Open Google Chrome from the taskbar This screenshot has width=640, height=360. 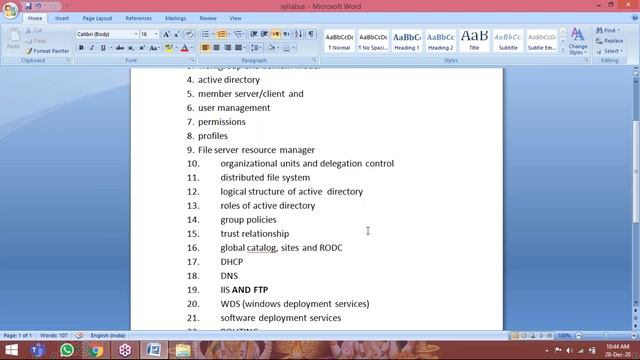pyautogui.click(x=96, y=350)
